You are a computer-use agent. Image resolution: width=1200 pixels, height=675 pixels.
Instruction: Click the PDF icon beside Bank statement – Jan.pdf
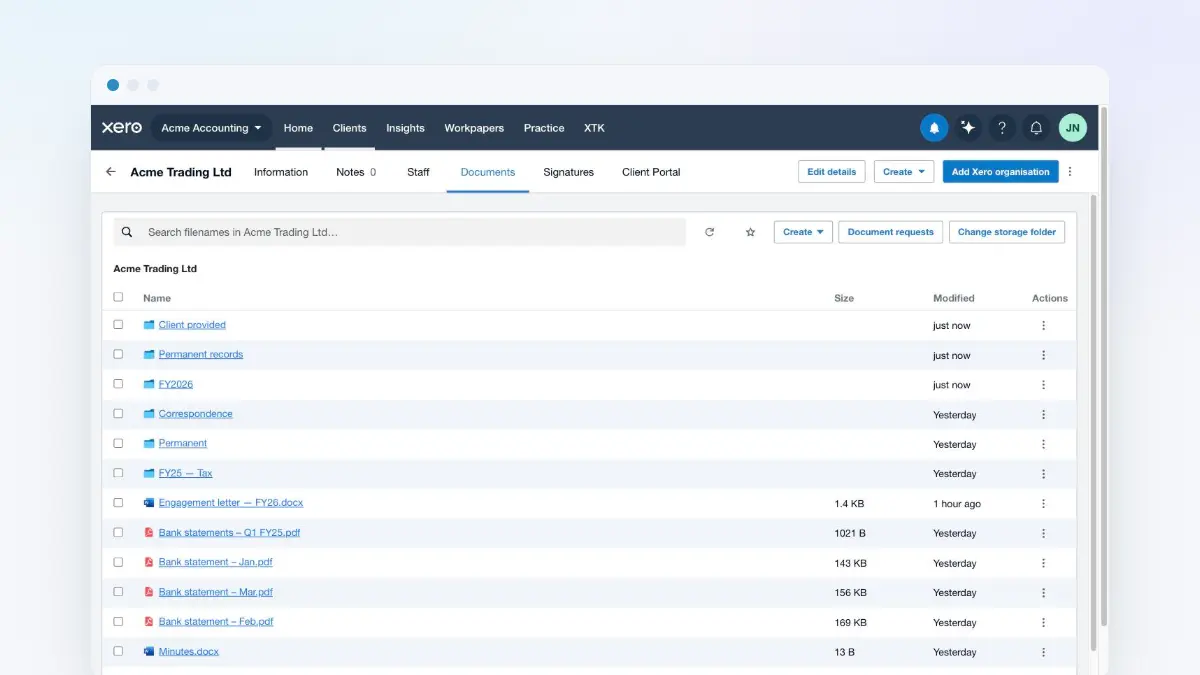coord(149,562)
